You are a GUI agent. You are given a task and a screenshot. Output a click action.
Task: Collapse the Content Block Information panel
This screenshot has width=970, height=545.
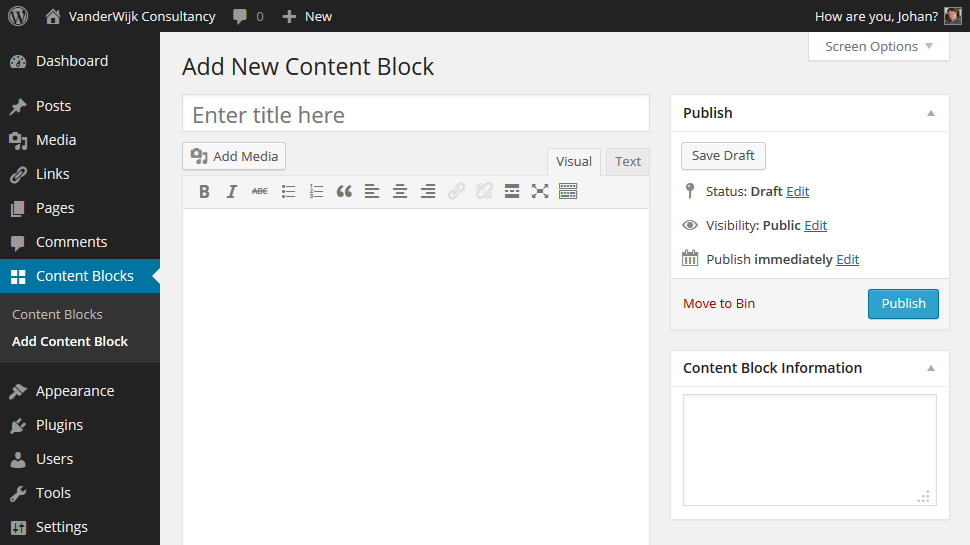click(931, 368)
